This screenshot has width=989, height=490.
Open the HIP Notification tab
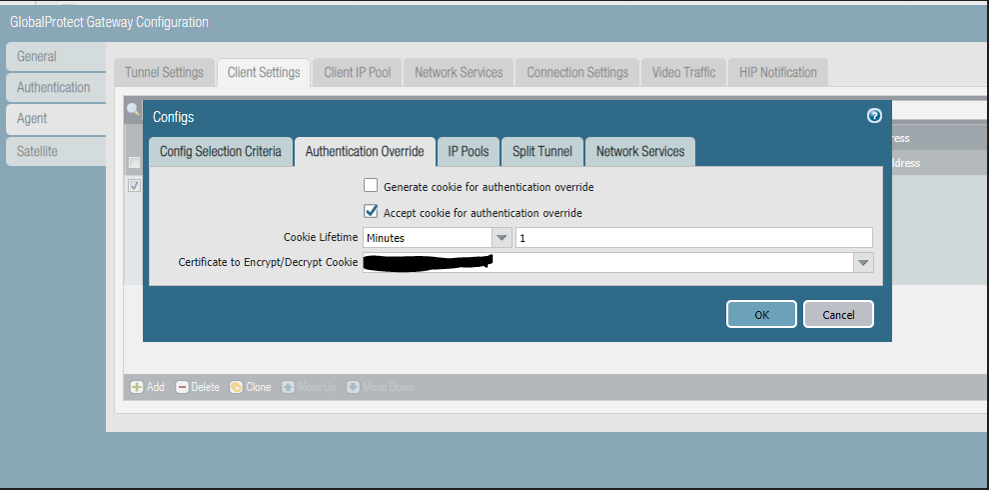[778, 73]
